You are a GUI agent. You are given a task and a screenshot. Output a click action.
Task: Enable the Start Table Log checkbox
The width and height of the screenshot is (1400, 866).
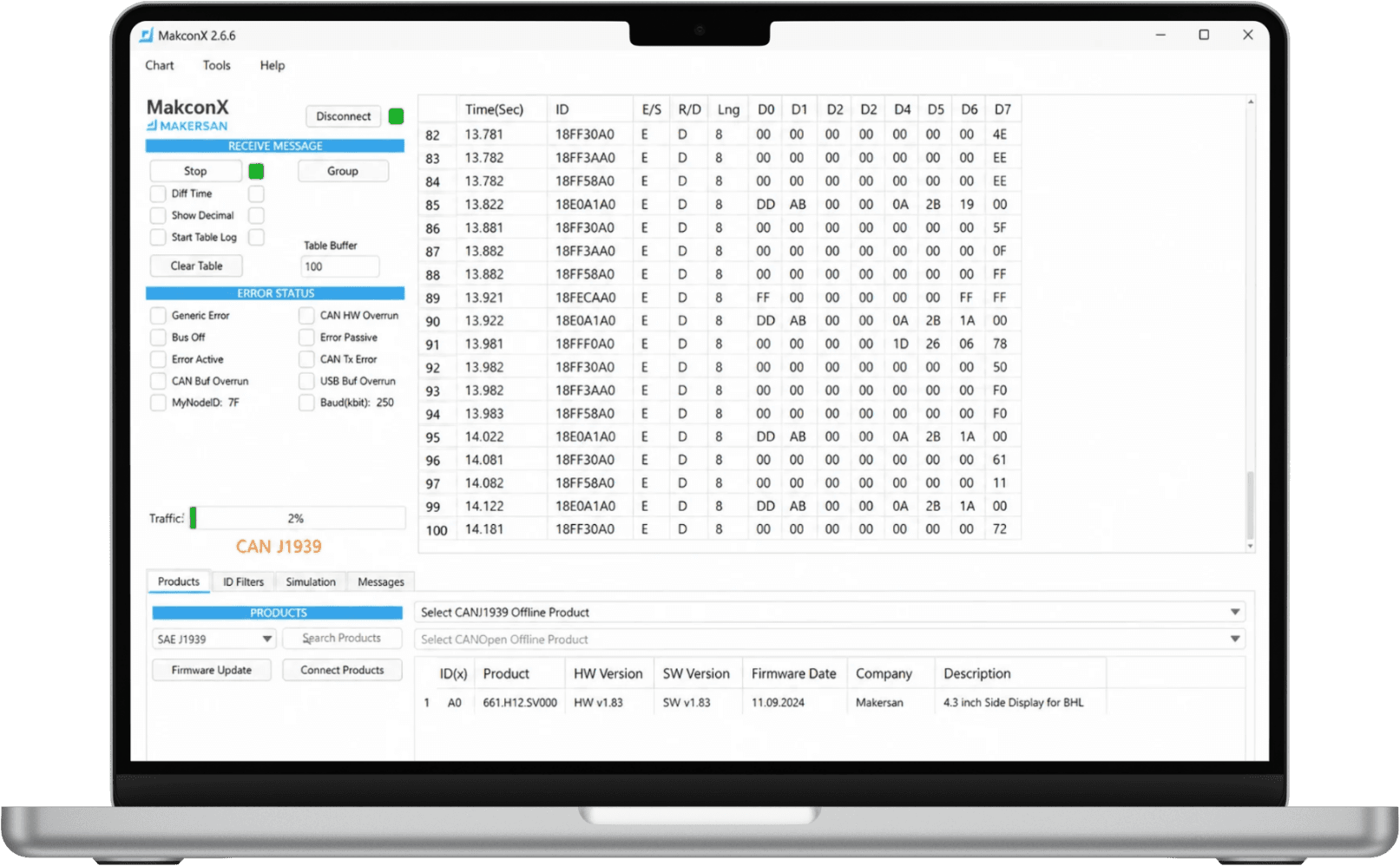pos(158,237)
